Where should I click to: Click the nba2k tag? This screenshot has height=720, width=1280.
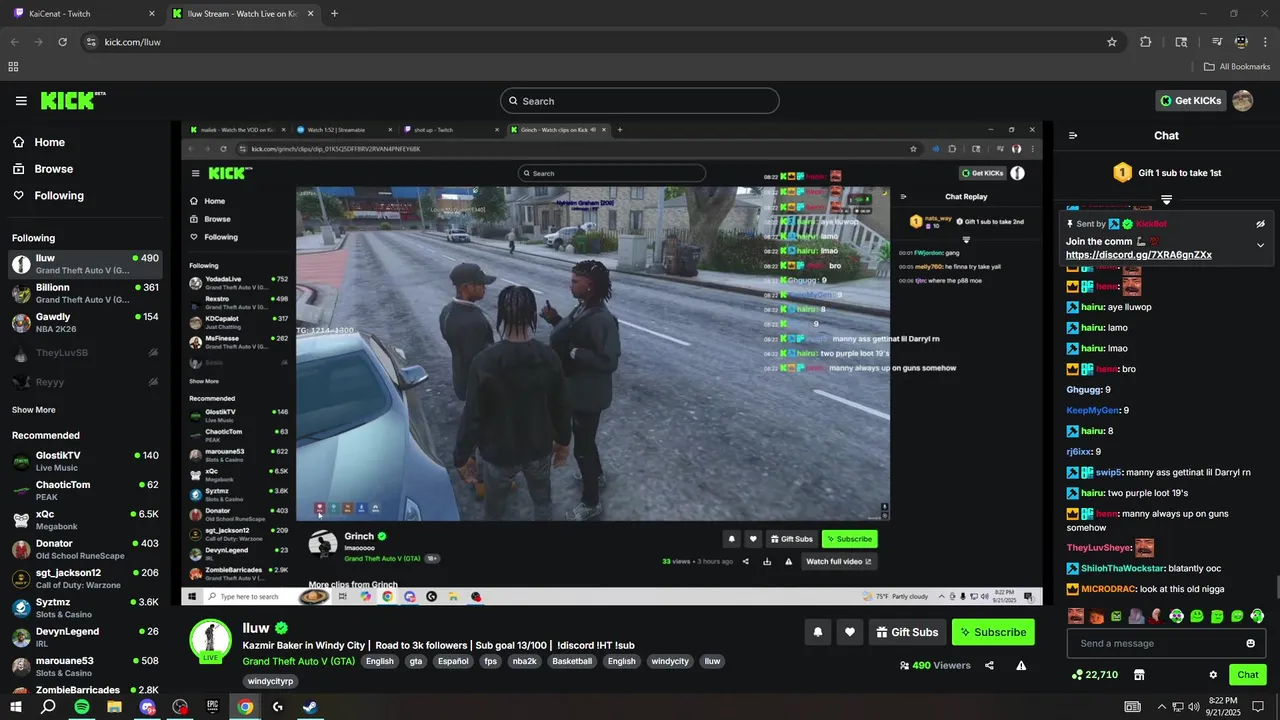524,661
